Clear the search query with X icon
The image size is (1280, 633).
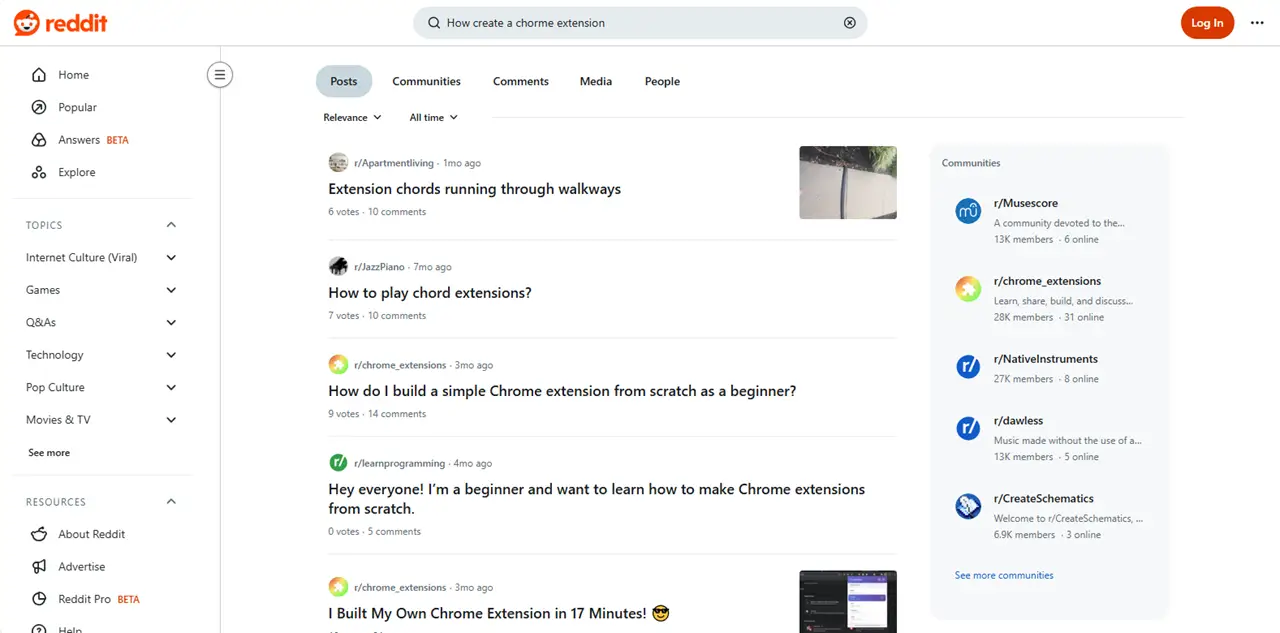coord(850,23)
